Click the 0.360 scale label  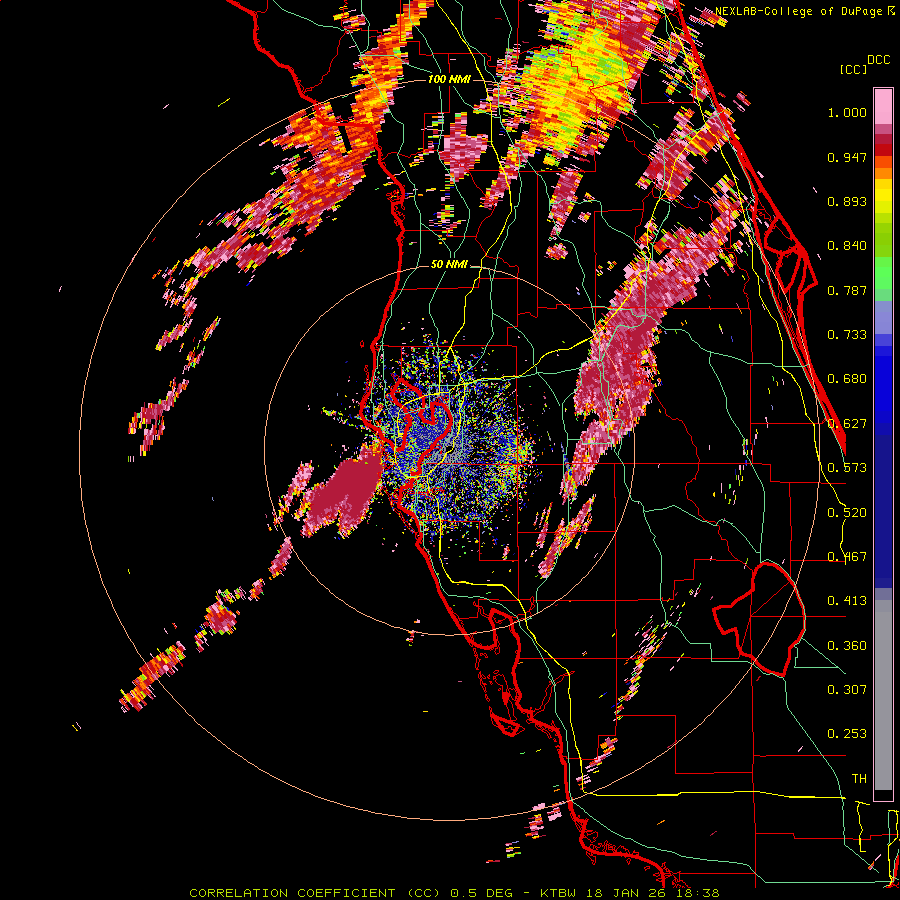click(x=847, y=646)
